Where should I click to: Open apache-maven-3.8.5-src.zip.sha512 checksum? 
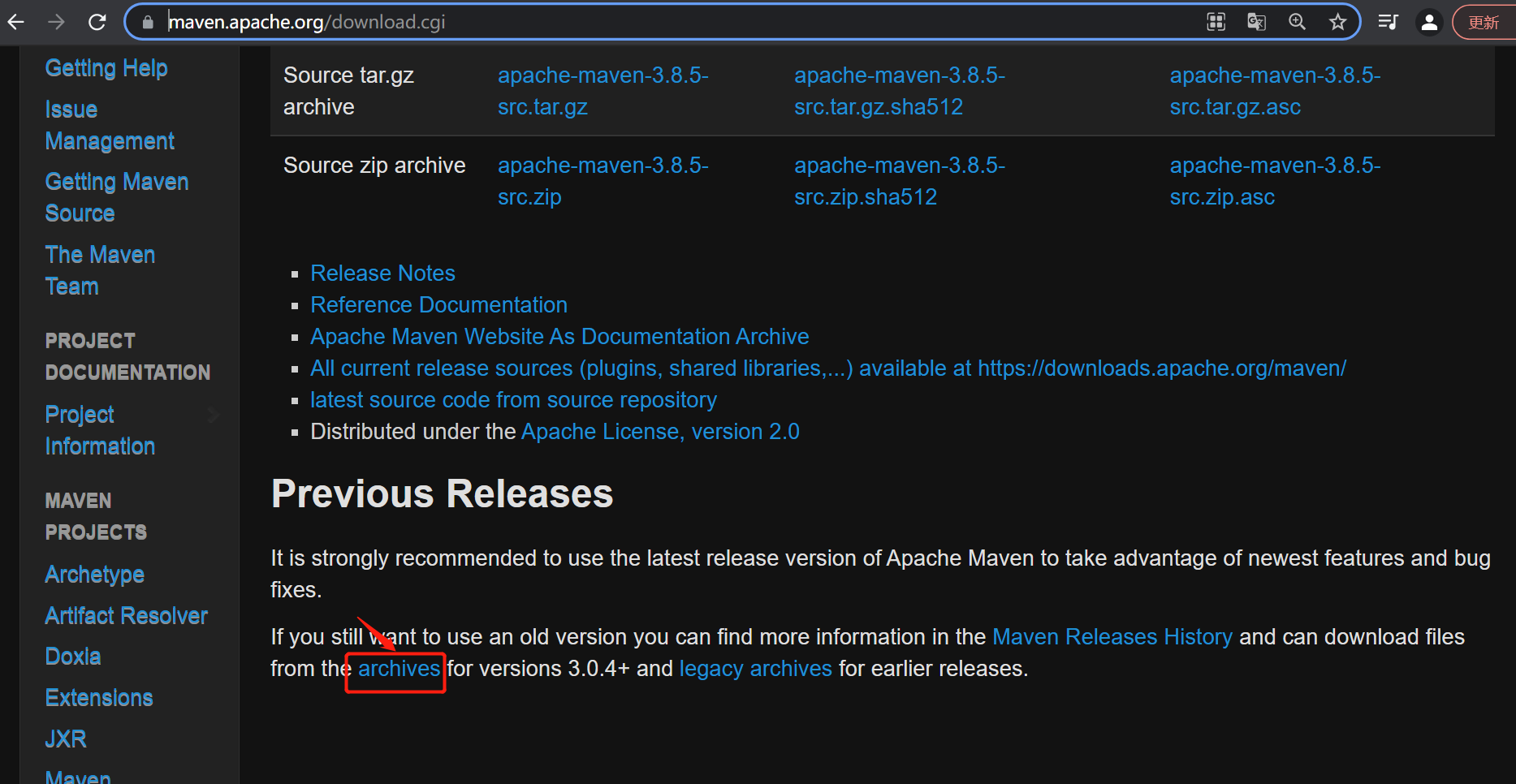click(x=900, y=181)
